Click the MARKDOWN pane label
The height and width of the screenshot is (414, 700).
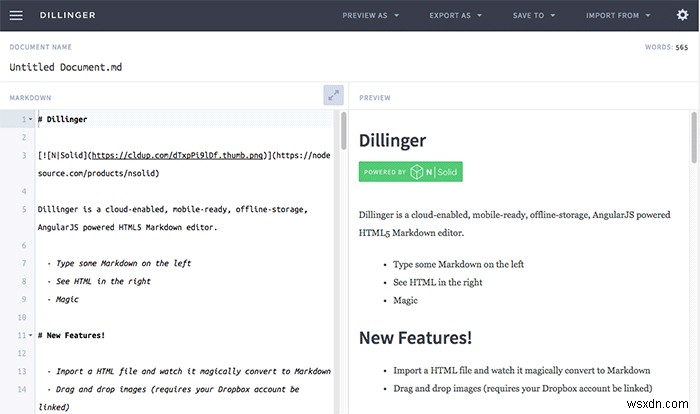pos(30,98)
